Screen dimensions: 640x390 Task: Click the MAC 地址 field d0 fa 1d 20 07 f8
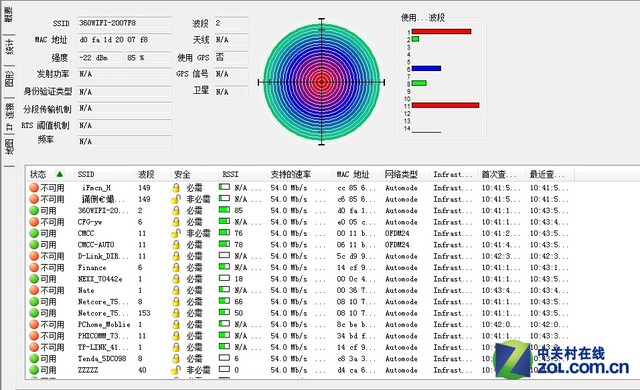[x=124, y=40]
